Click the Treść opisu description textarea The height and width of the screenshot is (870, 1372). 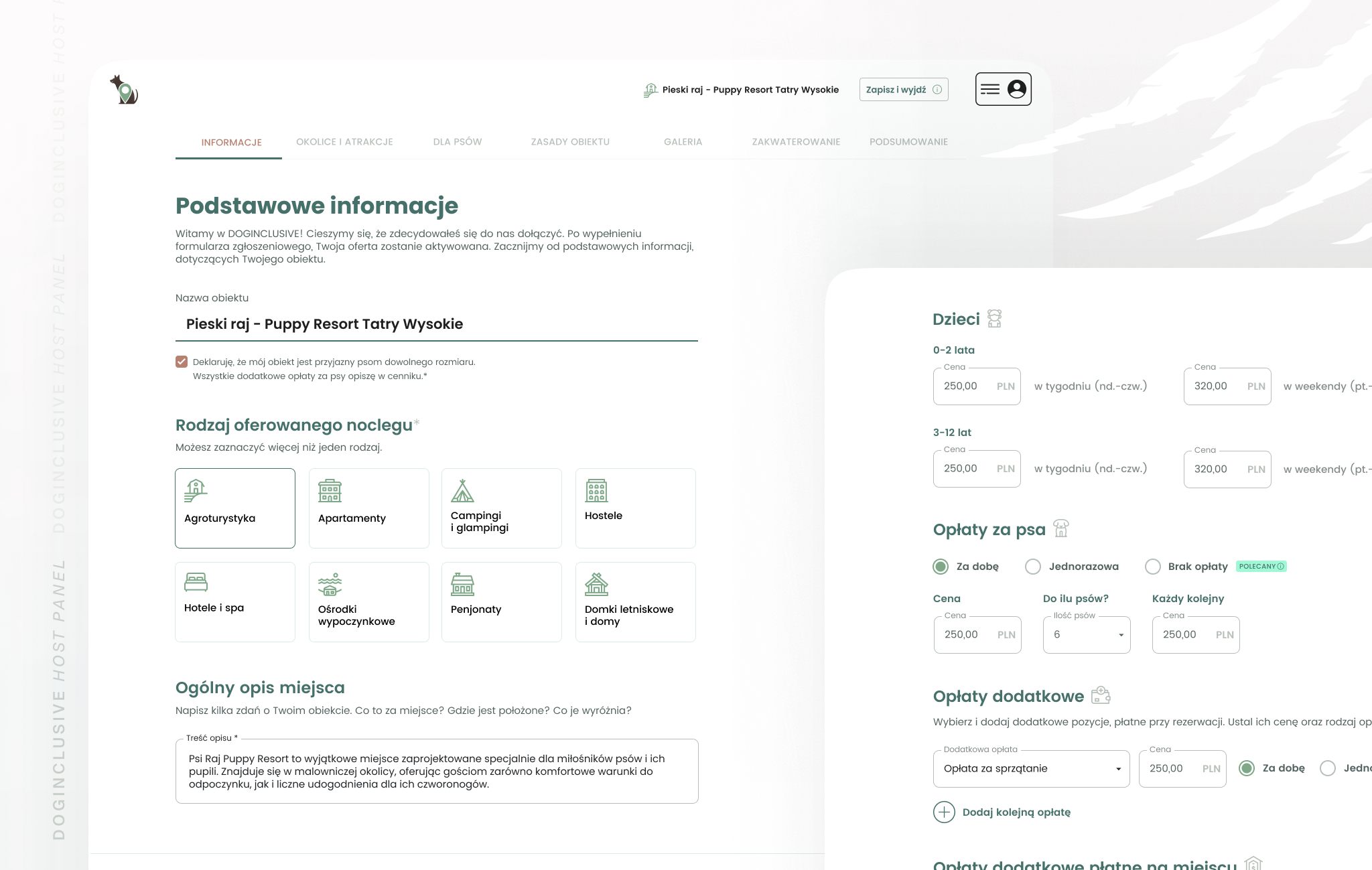coord(436,772)
